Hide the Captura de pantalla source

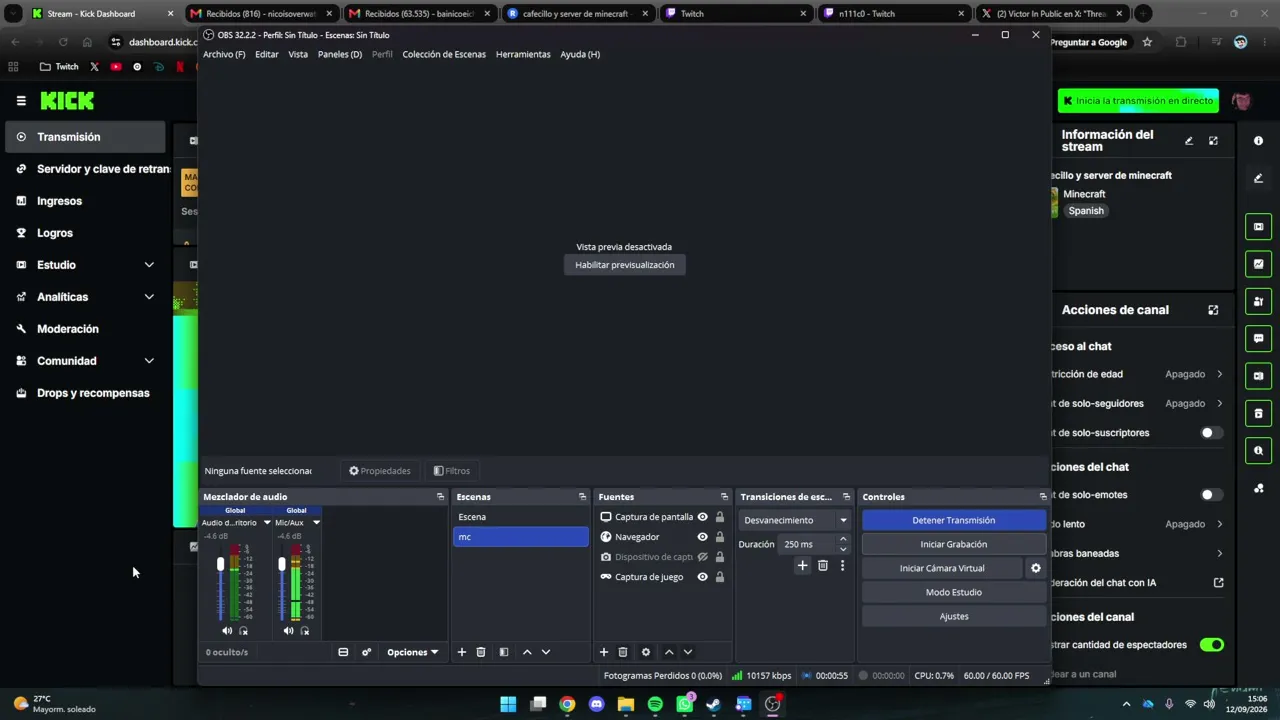[702, 517]
